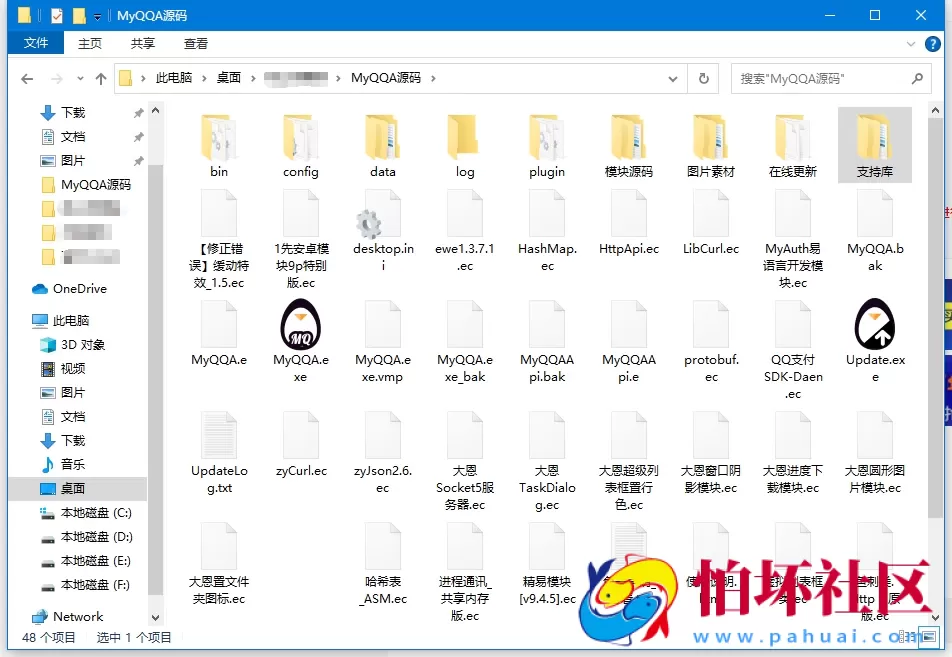
Task: Open the 模块源码 folder
Action: coord(628,140)
